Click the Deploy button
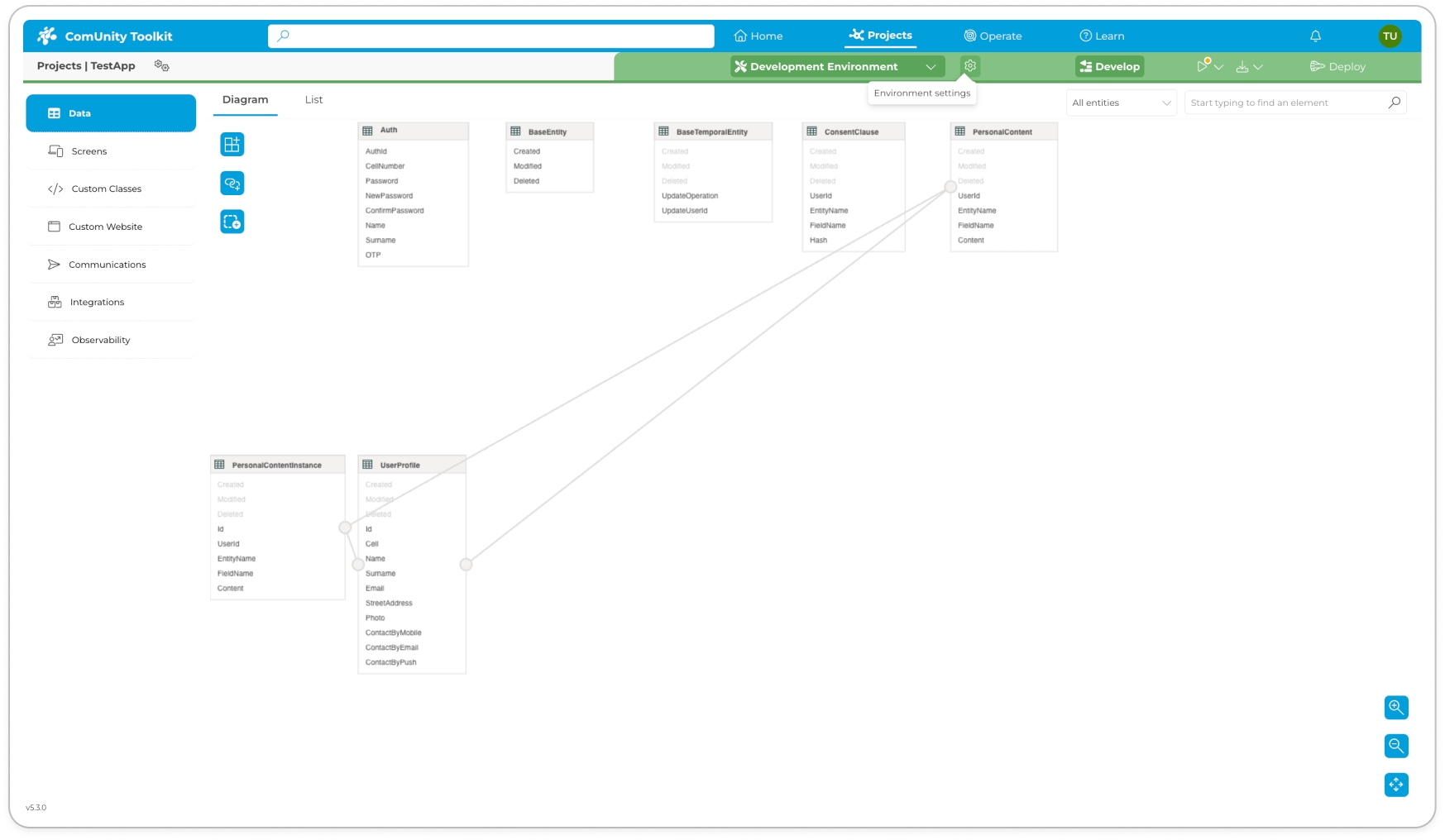This screenshot has width=1445, height=840. (x=1337, y=67)
